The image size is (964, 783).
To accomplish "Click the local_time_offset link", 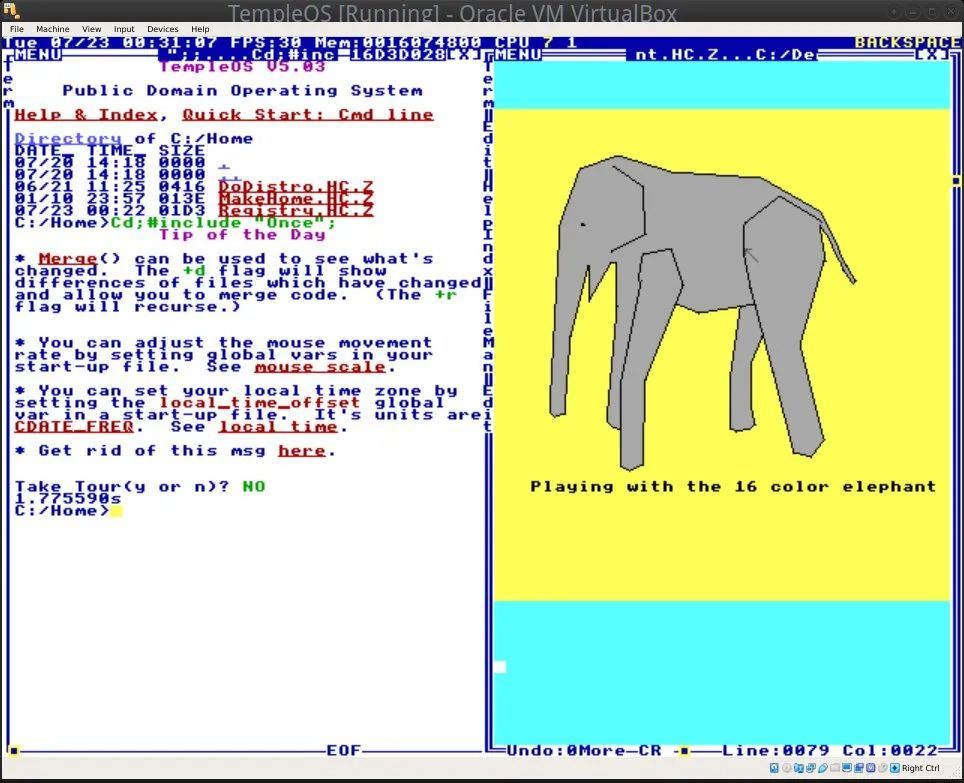I will 259,403.
